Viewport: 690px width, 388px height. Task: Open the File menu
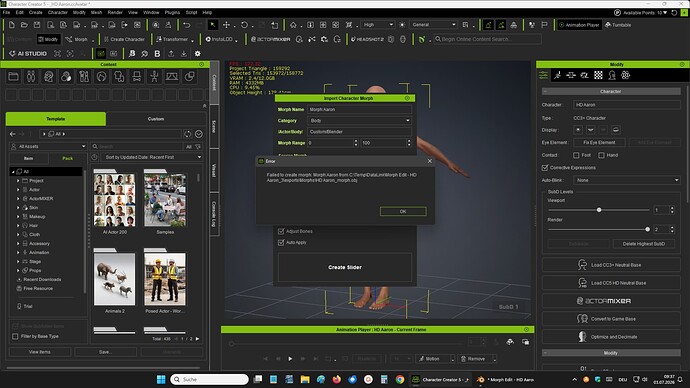(x=6, y=13)
